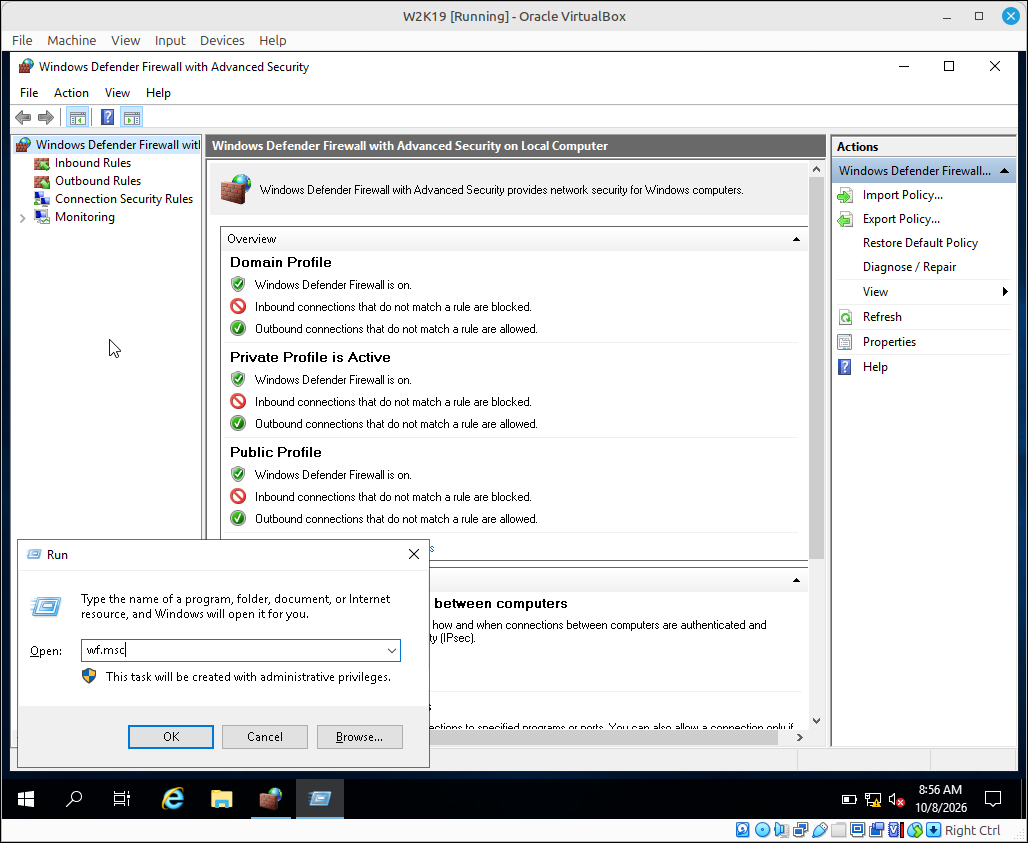This screenshot has height=843, width=1028.
Task: Click the Import Policy action
Action: point(902,195)
